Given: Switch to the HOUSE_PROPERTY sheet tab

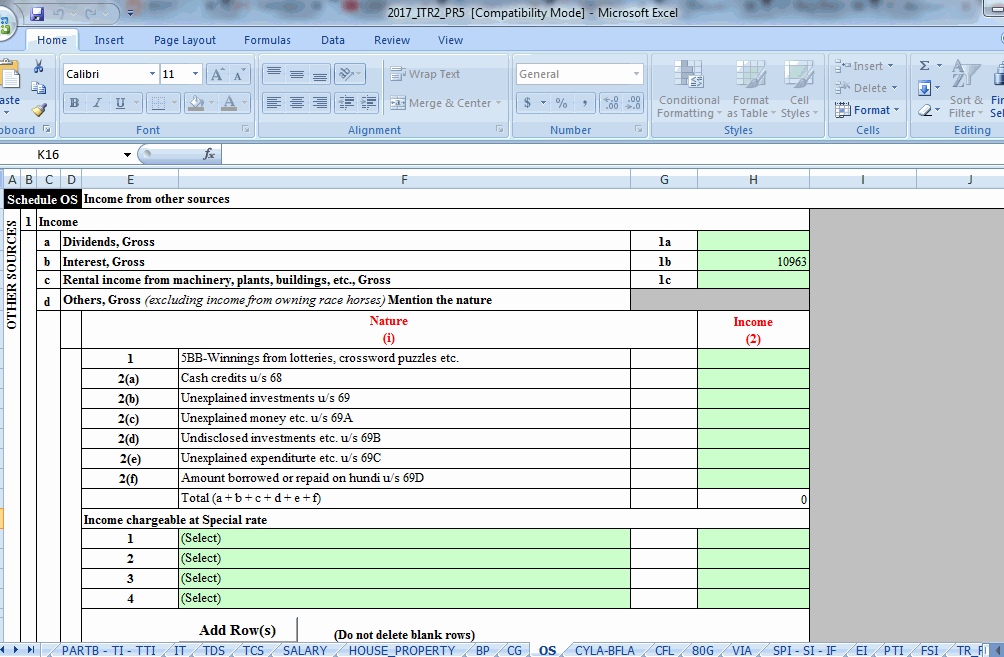Looking at the screenshot, I should [401, 651].
